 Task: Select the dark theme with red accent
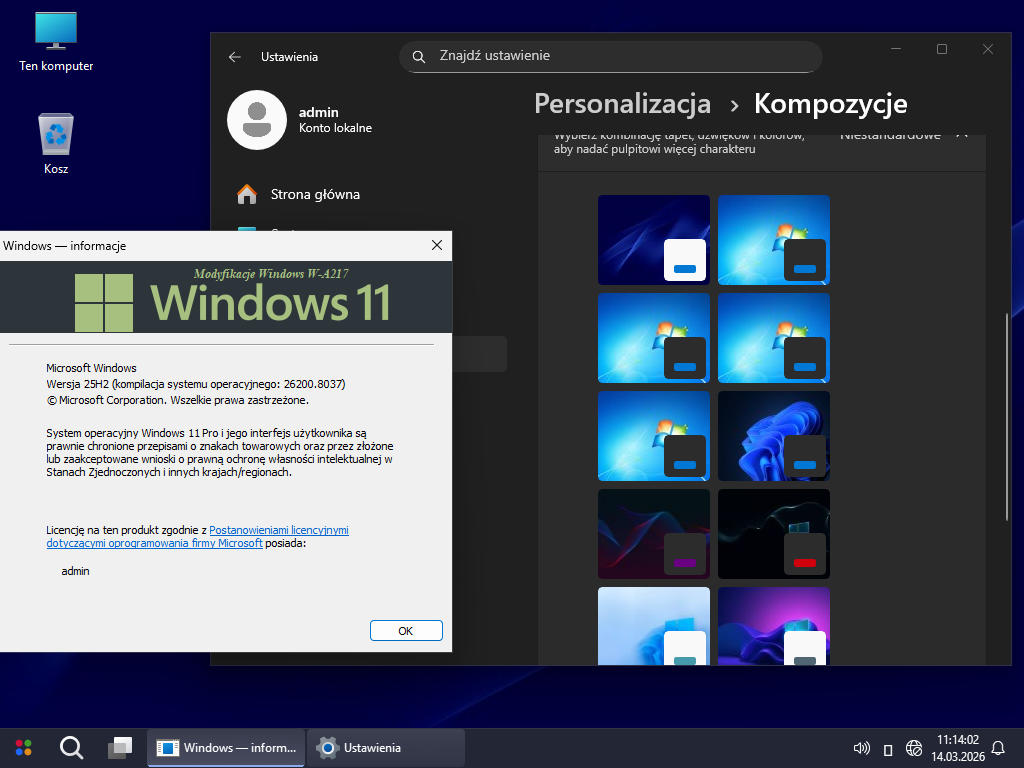pos(773,534)
